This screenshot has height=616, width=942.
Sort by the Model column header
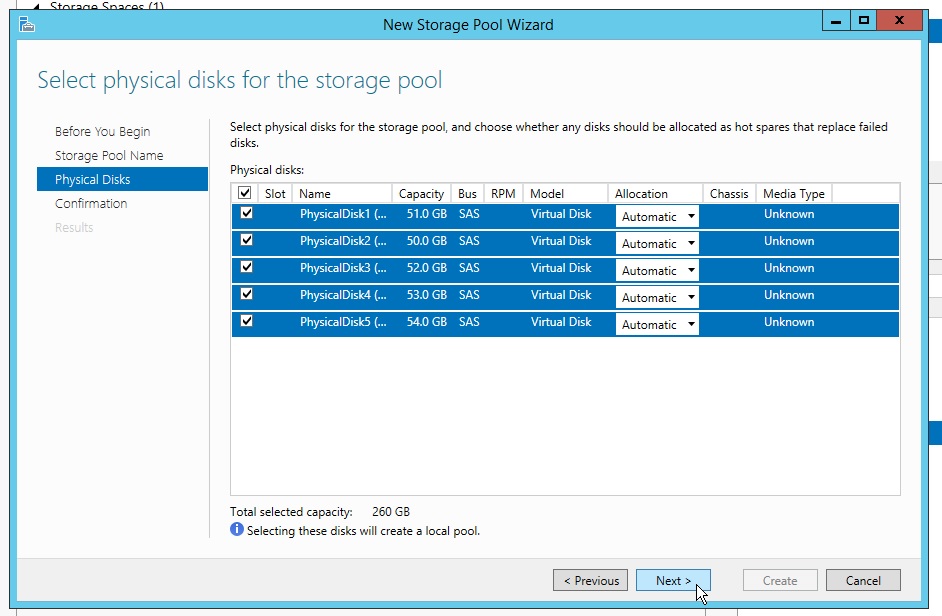pos(565,194)
